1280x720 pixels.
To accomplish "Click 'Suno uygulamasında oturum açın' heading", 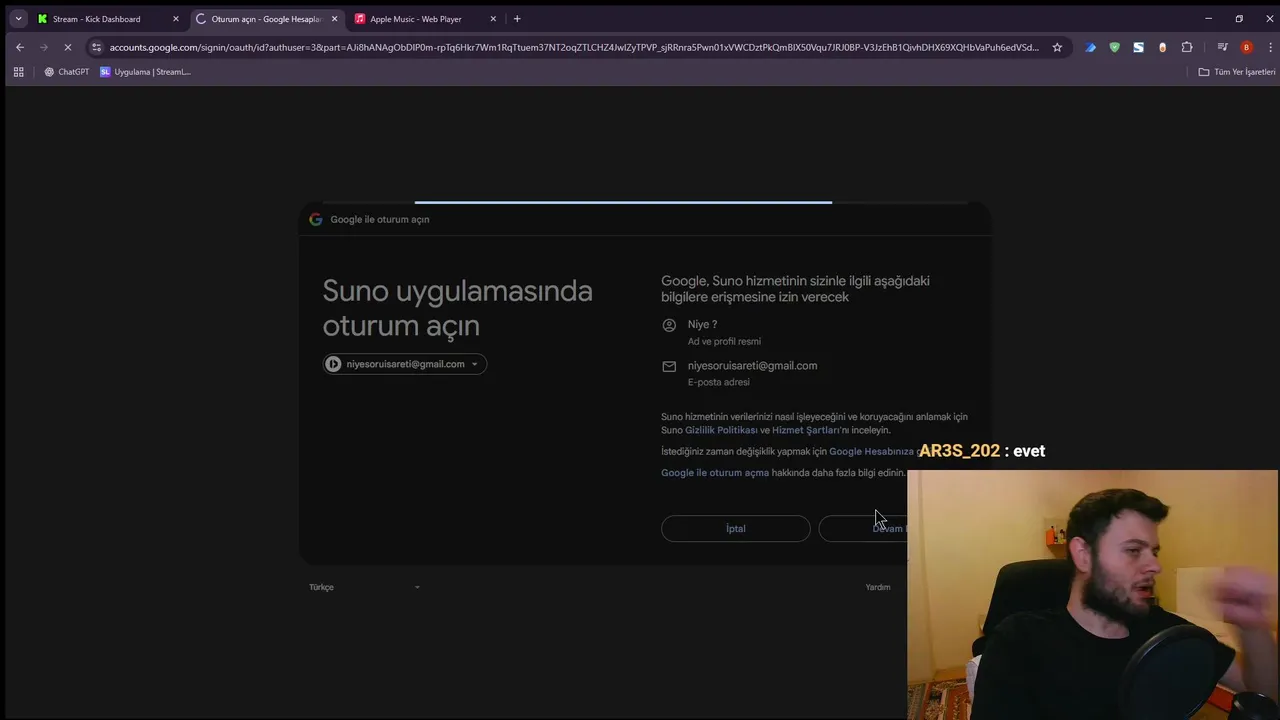I will coord(458,308).
